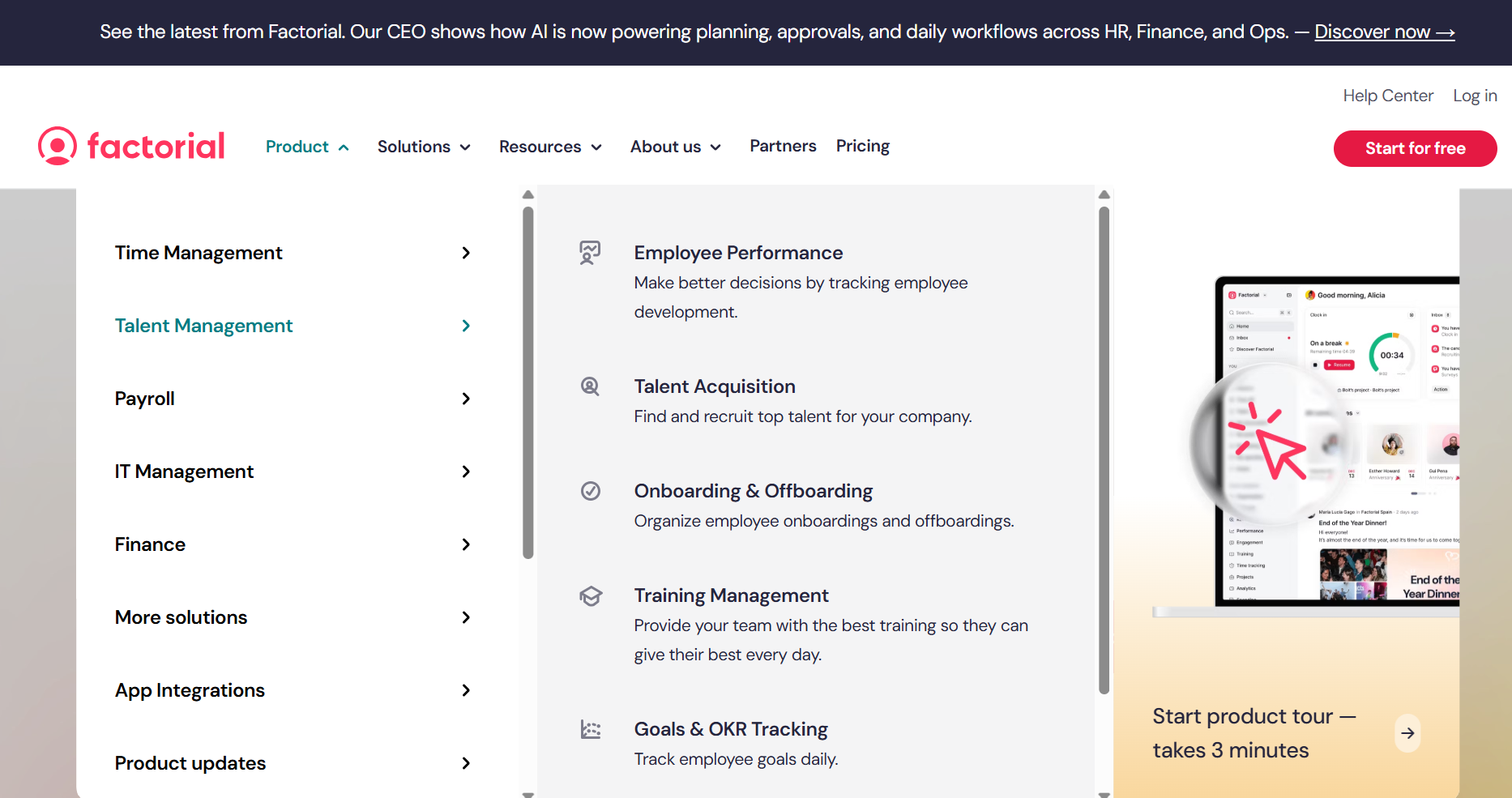Follow the Discover now banner link

1384,32
